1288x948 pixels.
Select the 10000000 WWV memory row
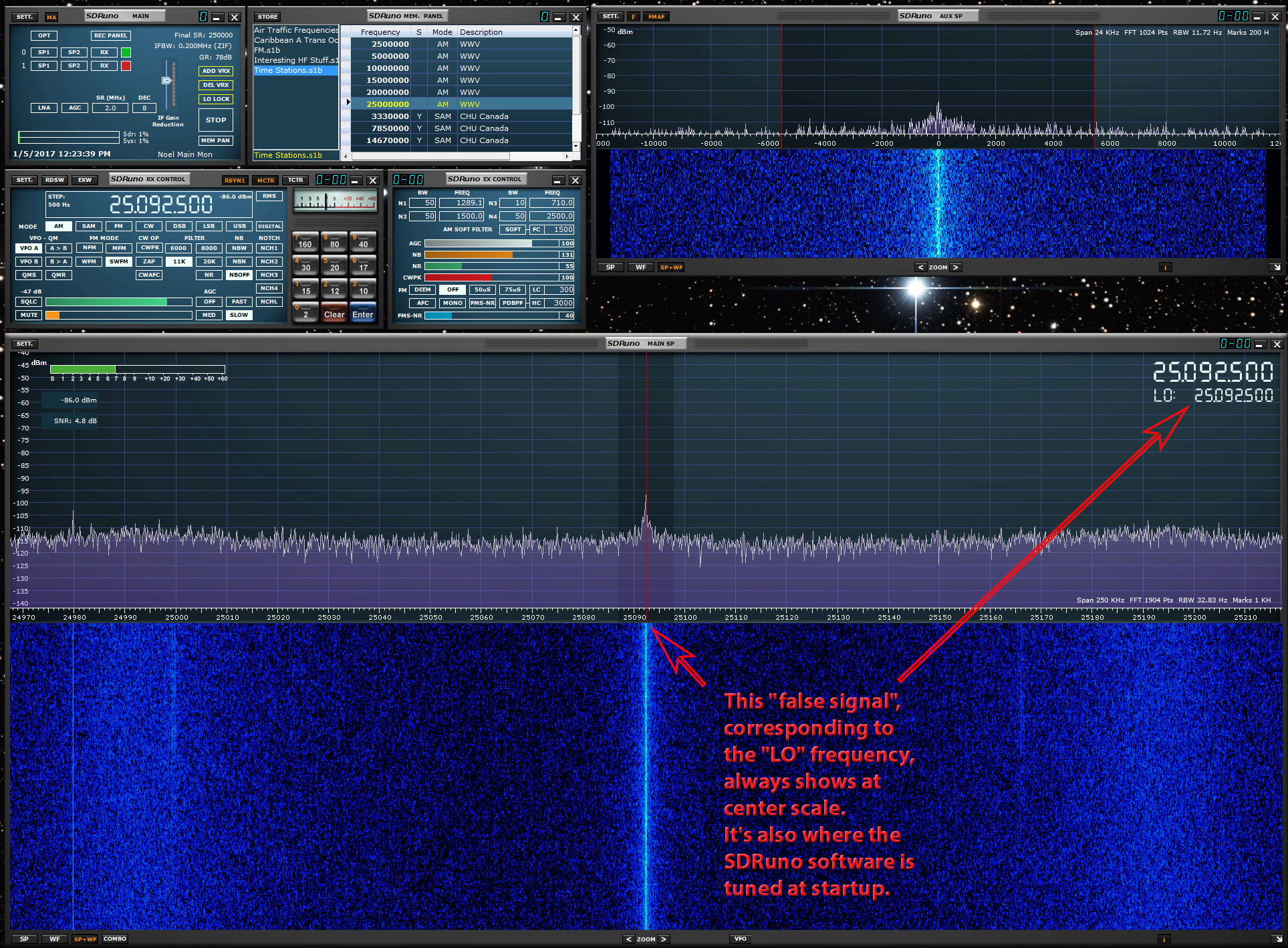(461, 68)
